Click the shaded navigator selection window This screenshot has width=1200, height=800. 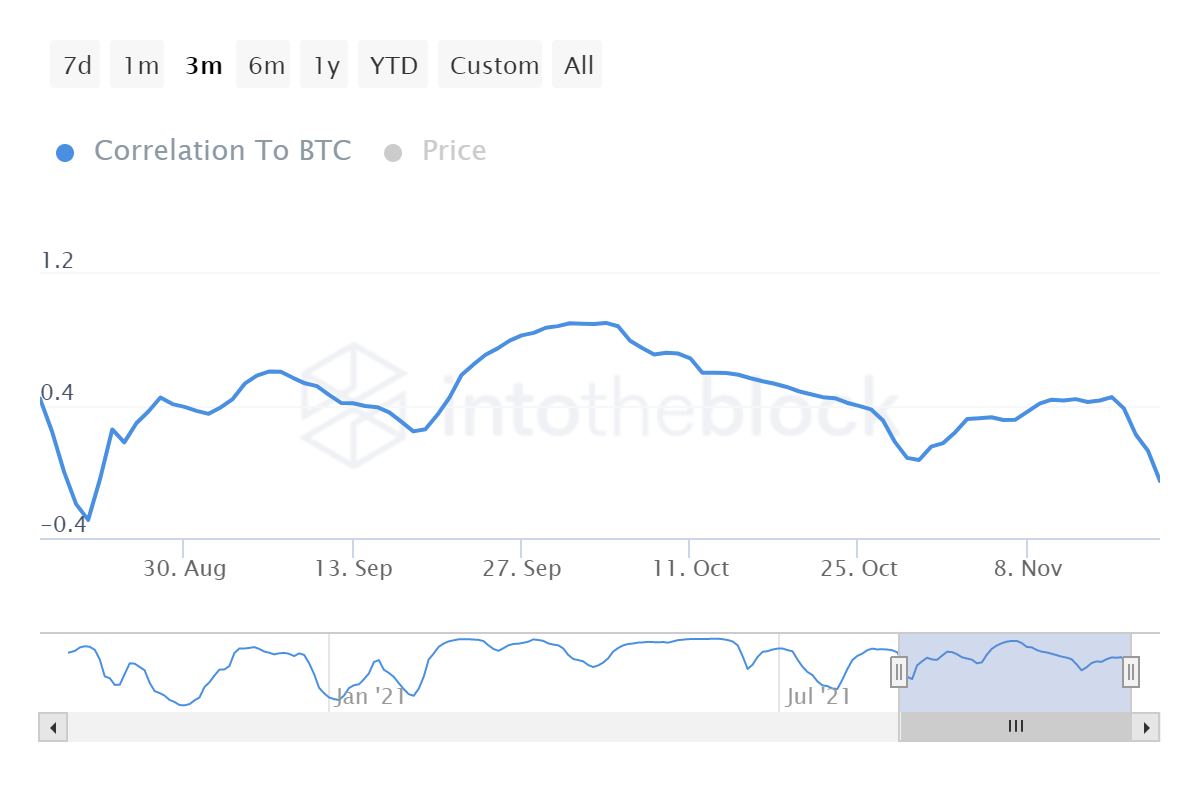tap(1015, 690)
